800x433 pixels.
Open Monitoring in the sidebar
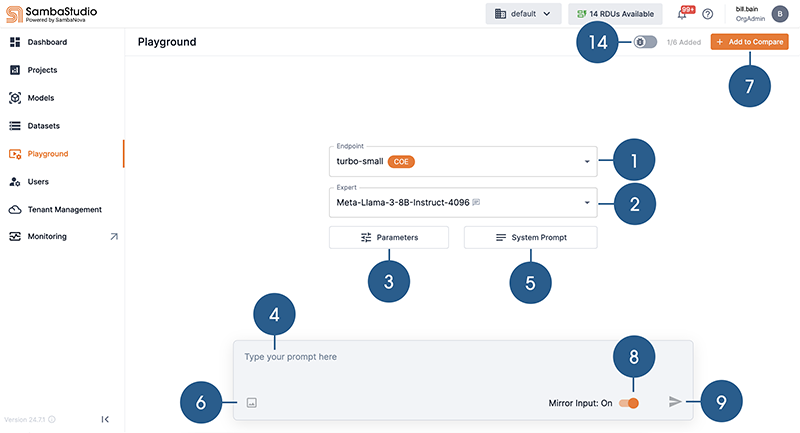47,237
